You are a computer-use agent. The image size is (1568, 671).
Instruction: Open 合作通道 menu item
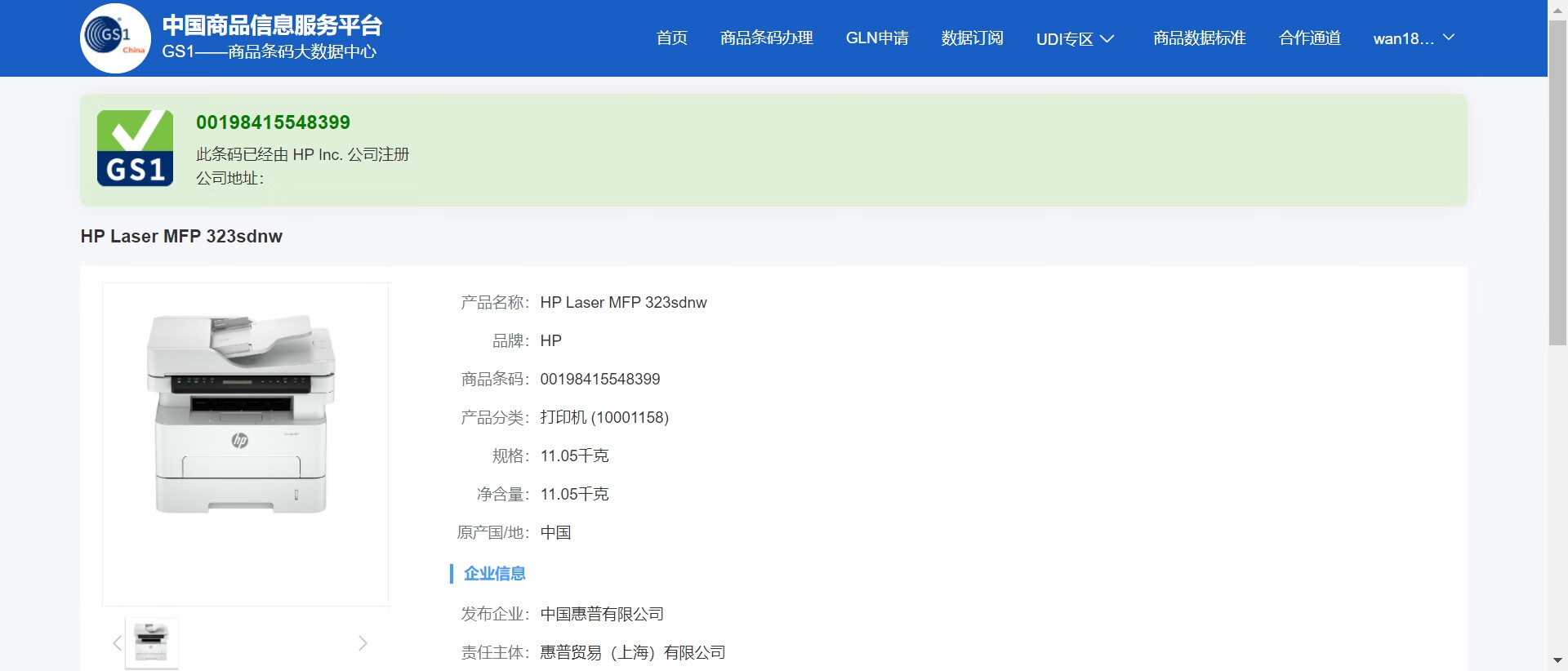tap(1310, 38)
